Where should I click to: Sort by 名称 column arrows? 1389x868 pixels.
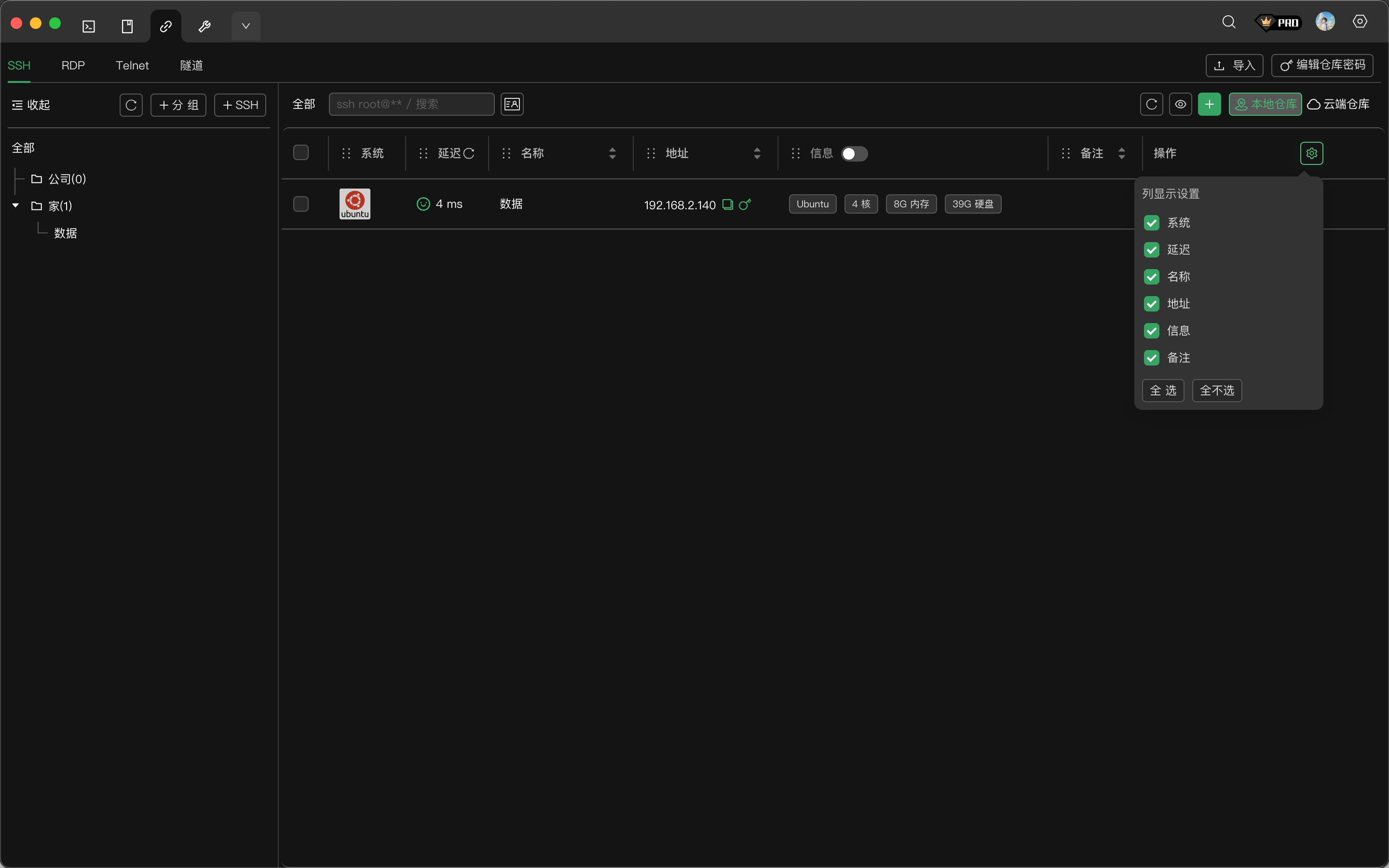click(x=612, y=153)
